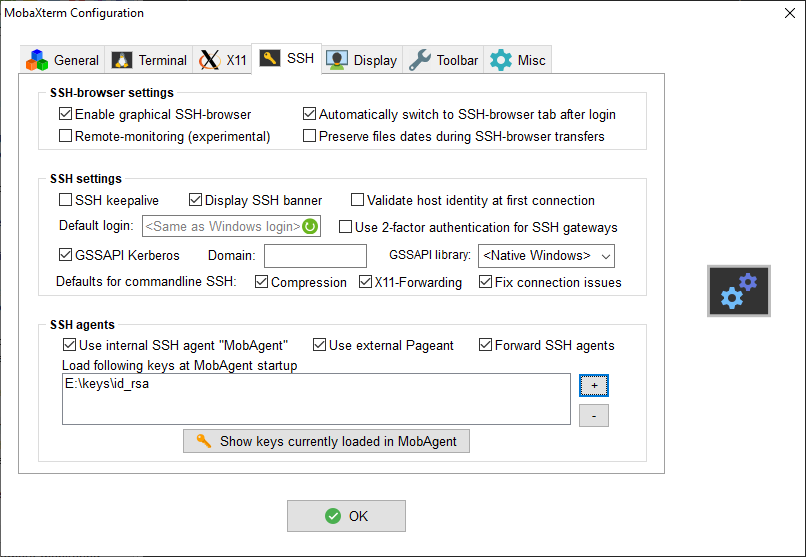806x557 pixels.
Task: Uncheck GSSAPI Kerberos option
Action: point(65,255)
